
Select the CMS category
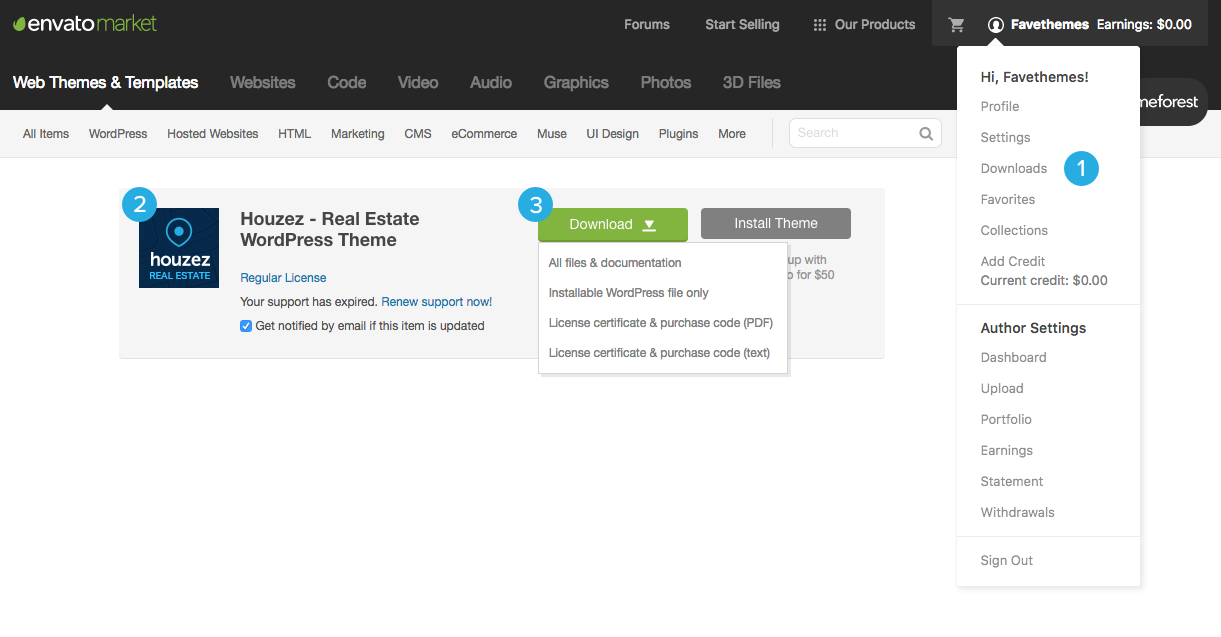(418, 134)
